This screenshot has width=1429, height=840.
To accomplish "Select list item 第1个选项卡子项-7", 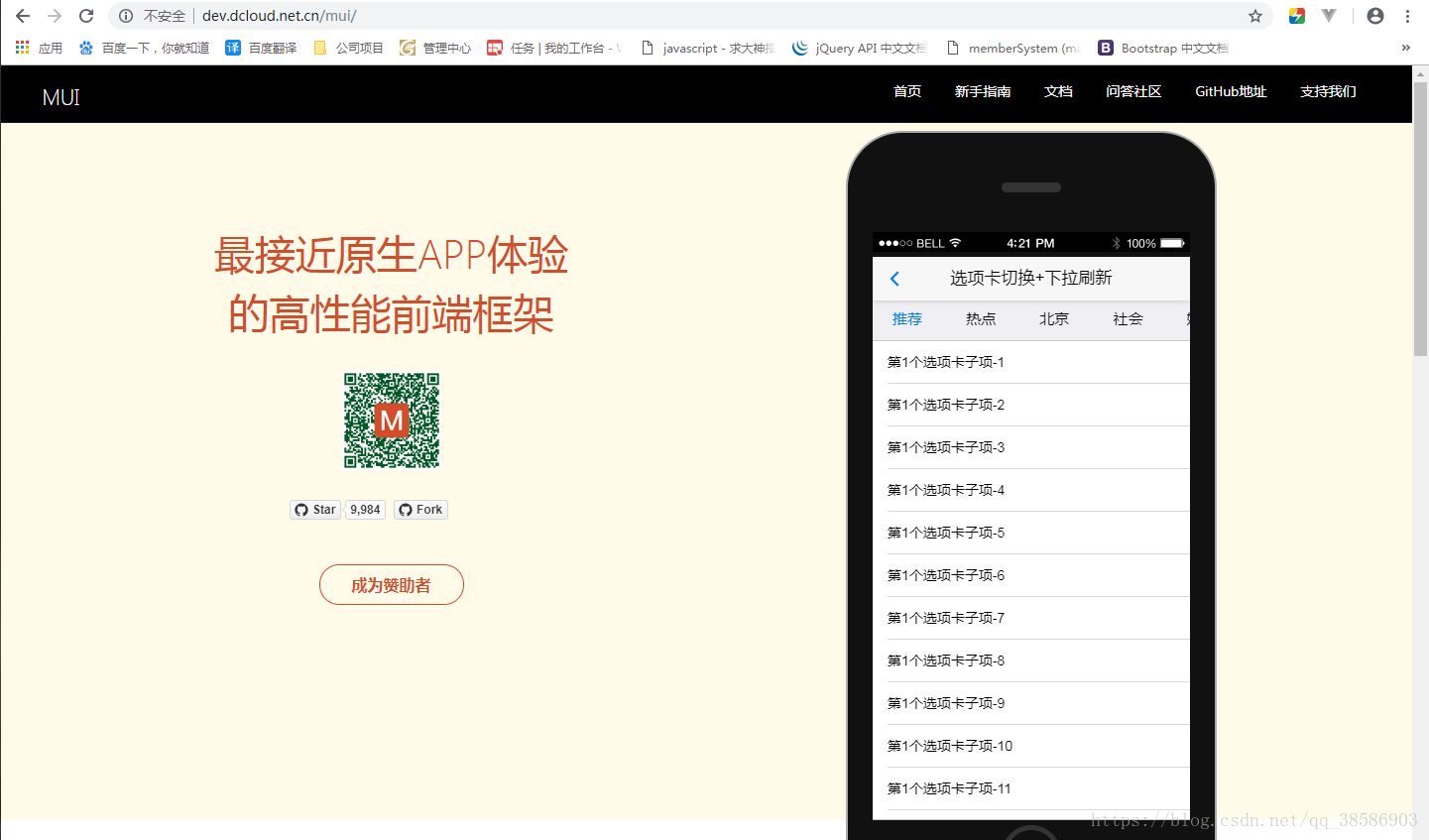I will pos(1031,618).
